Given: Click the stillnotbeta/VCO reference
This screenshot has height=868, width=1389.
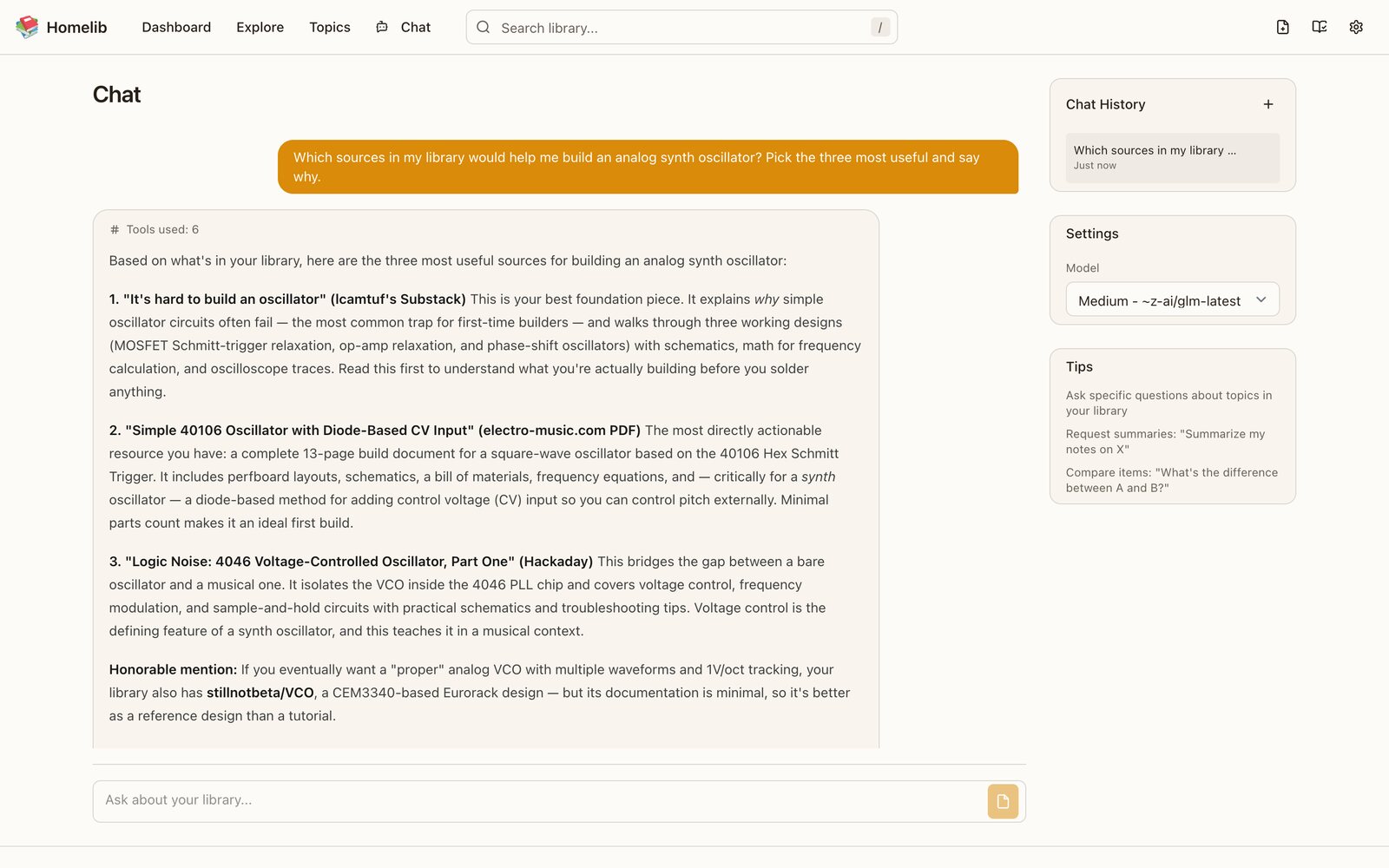Looking at the screenshot, I should 260,693.
